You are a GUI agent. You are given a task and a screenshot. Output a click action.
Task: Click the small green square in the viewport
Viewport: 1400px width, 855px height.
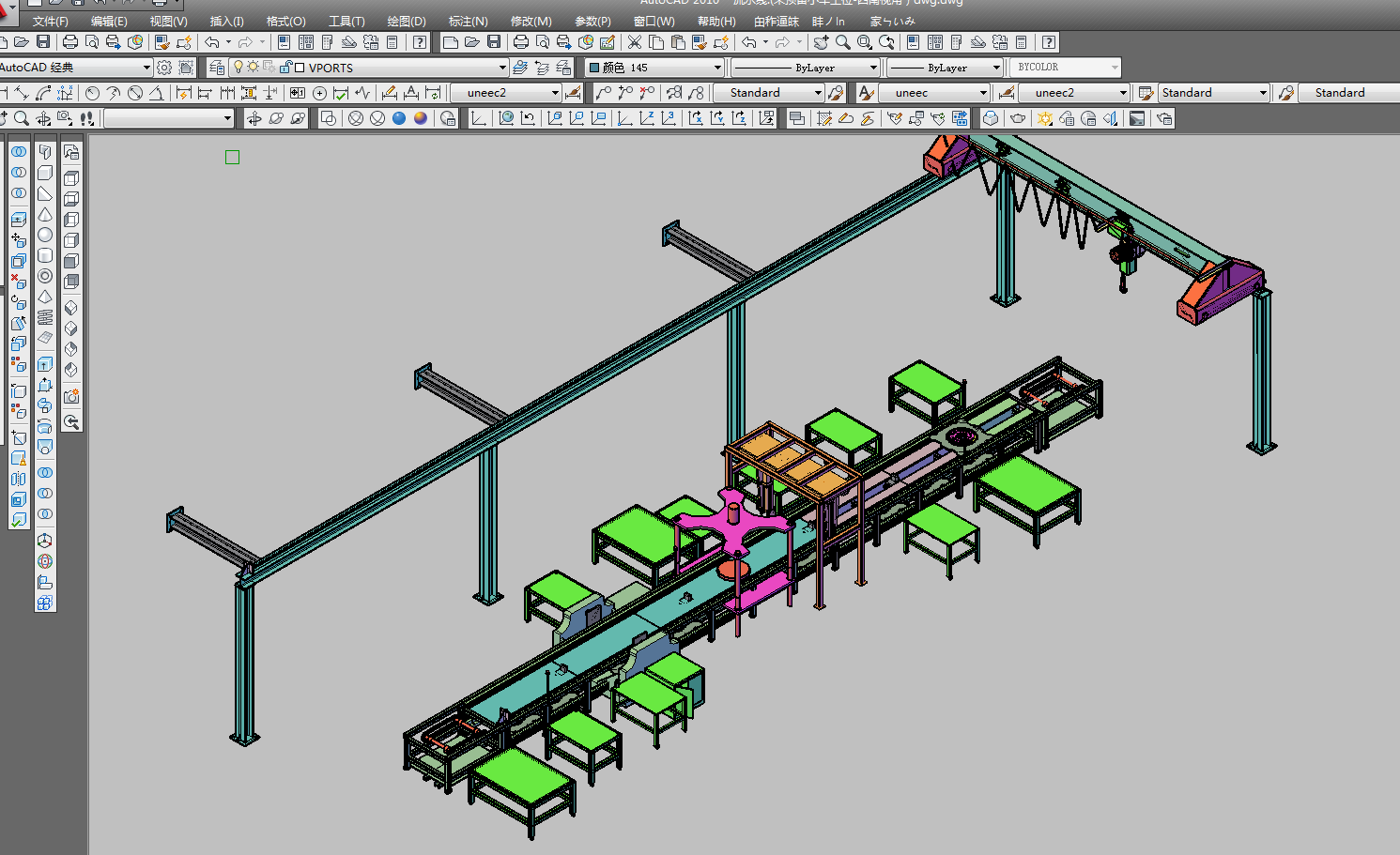pyautogui.click(x=232, y=158)
